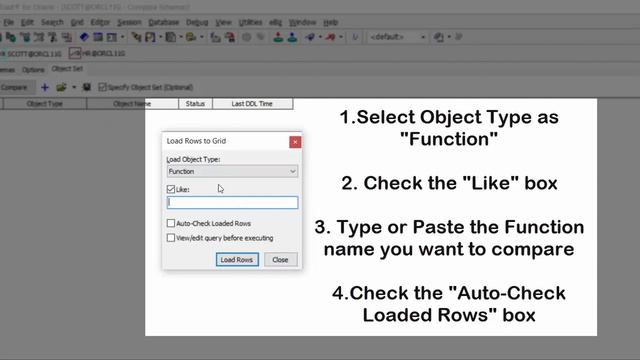Open the Database menu

[x=163, y=22]
